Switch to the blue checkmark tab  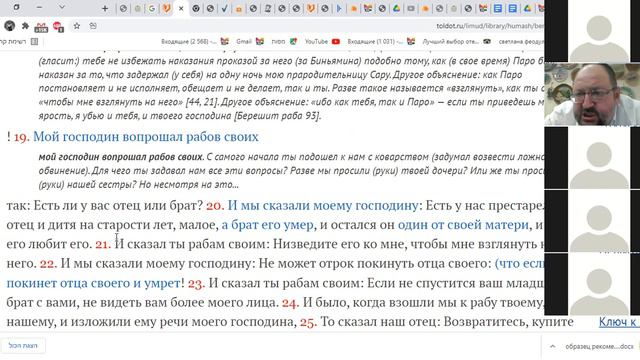click(224, 8)
